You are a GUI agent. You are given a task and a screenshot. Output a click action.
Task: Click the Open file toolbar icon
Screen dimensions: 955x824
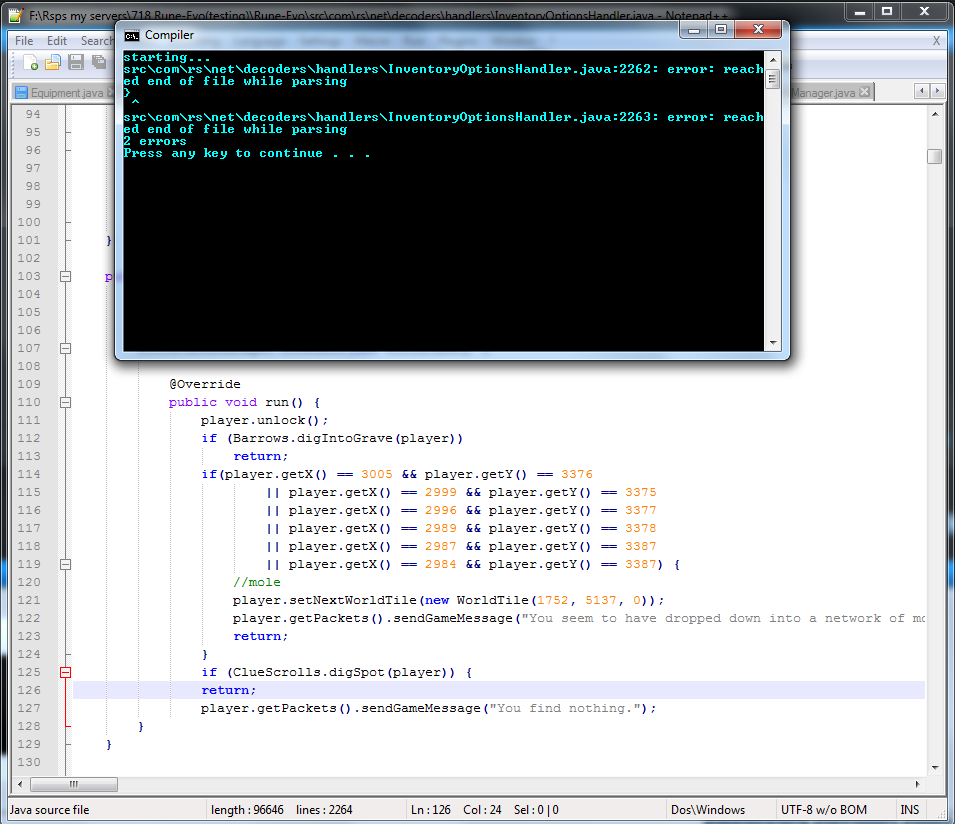[x=53, y=62]
